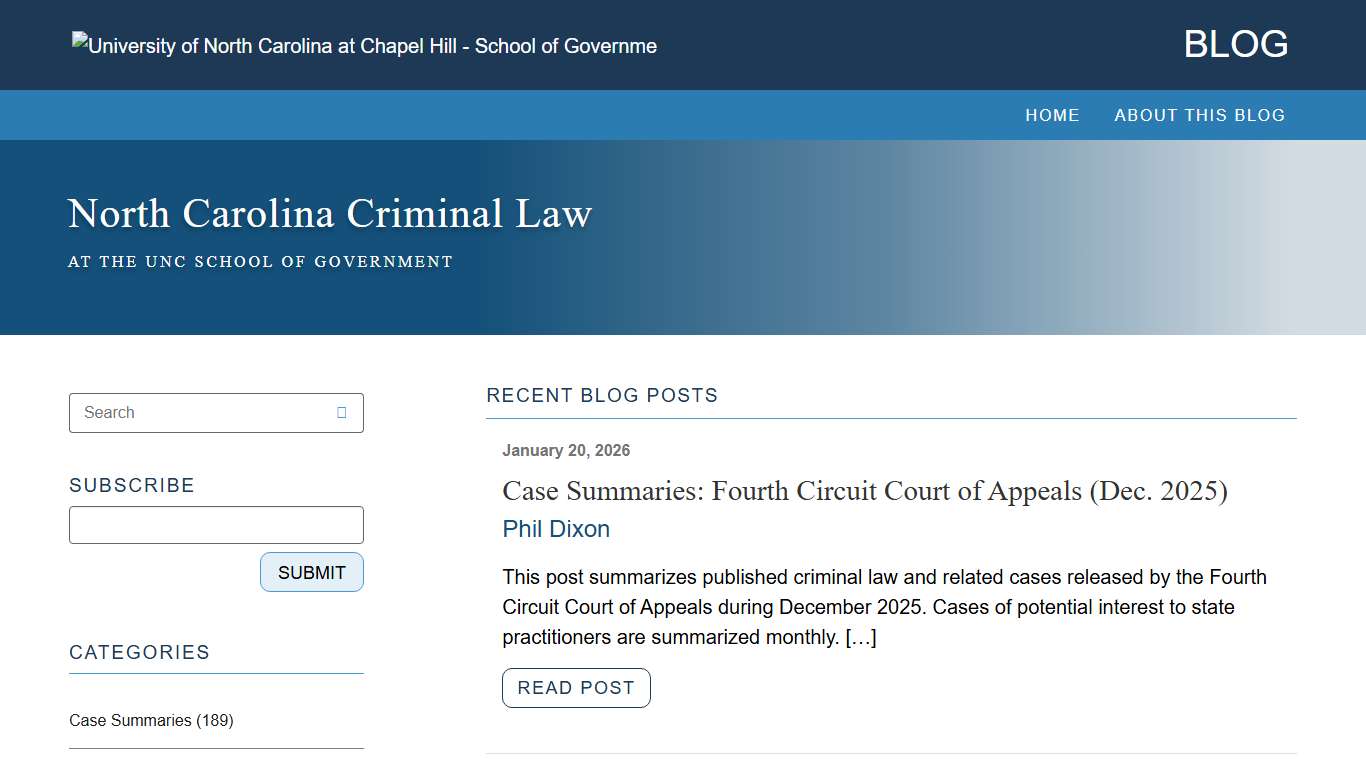Open the Case Summaries (189) category
Viewport: 1366px width, 768px height.
[150, 720]
